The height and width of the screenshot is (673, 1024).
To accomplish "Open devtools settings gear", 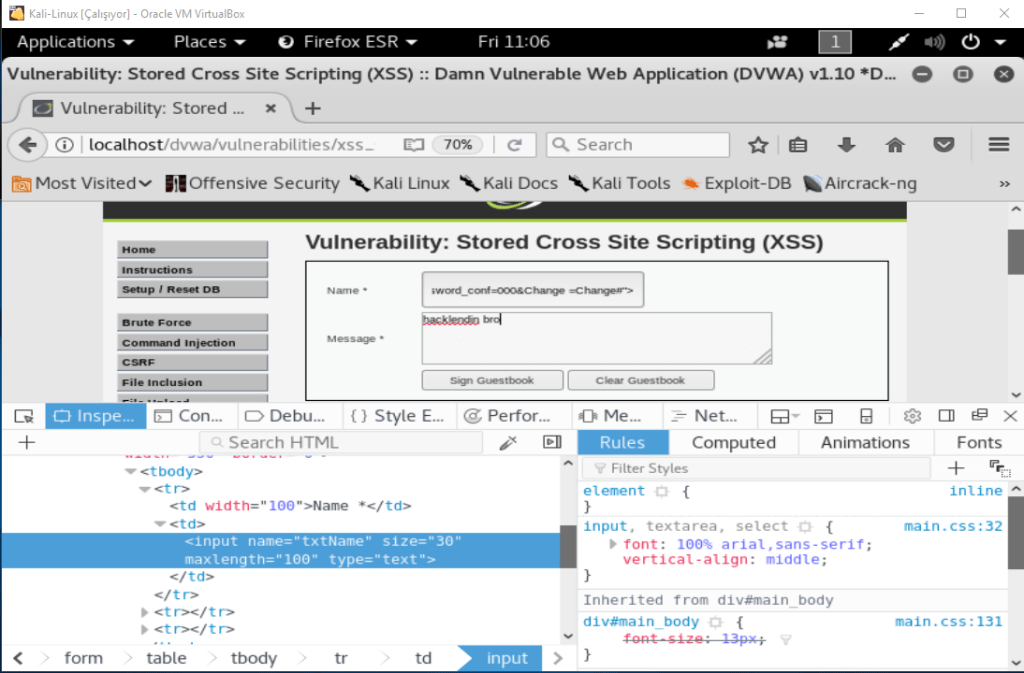I will tap(912, 416).
